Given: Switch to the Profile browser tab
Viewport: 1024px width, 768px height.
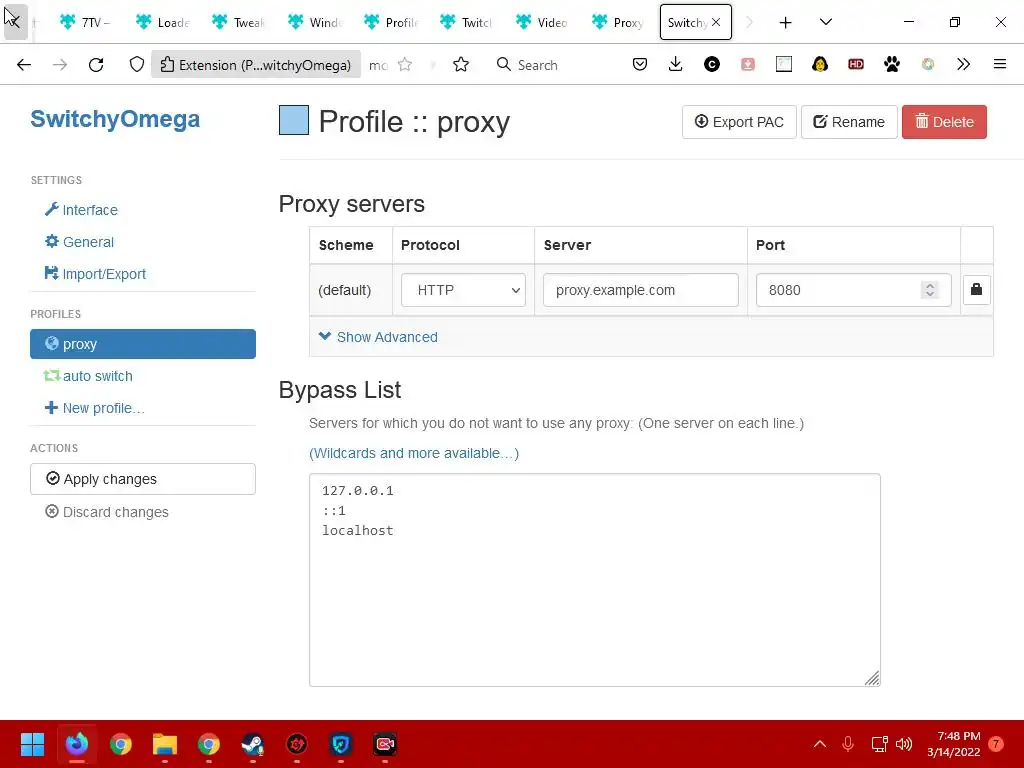Looking at the screenshot, I should pos(391,22).
